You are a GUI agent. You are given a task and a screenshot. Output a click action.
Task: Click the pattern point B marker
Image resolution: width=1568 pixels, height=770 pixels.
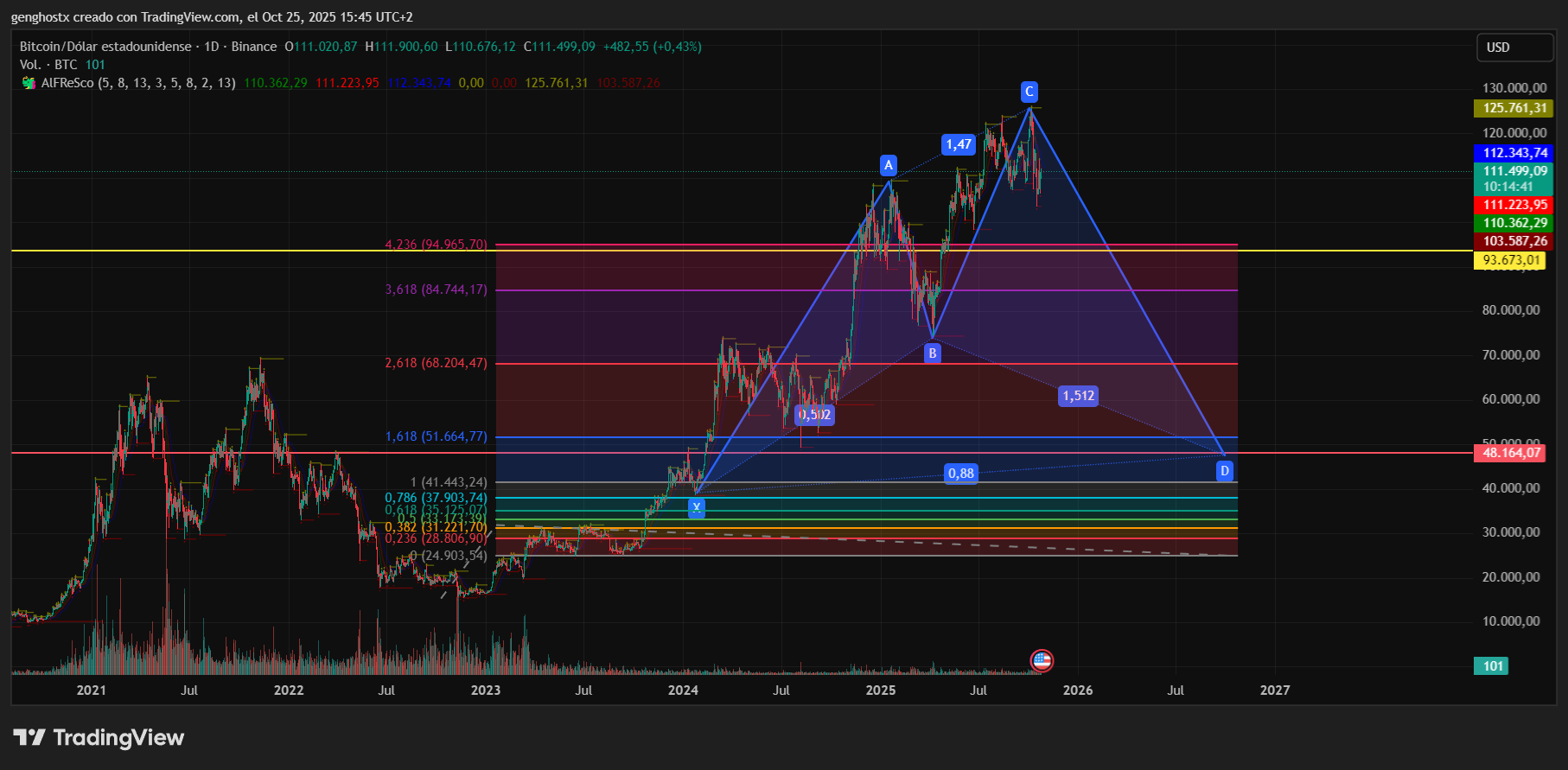click(932, 353)
